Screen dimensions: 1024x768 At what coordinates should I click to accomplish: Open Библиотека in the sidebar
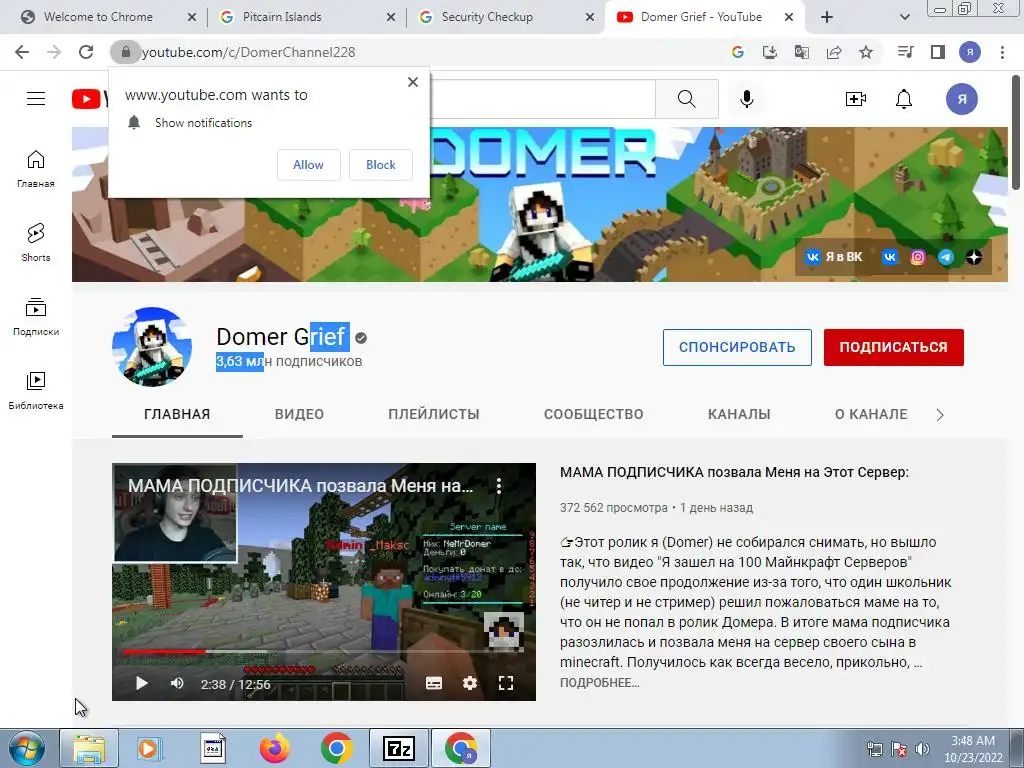pyautogui.click(x=36, y=391)
